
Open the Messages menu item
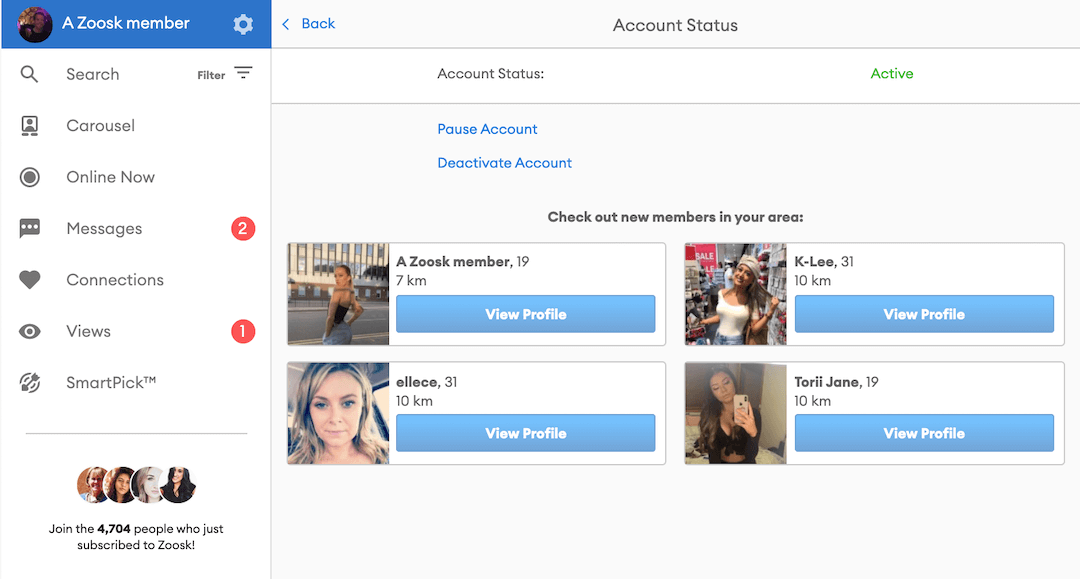(104, 229)
